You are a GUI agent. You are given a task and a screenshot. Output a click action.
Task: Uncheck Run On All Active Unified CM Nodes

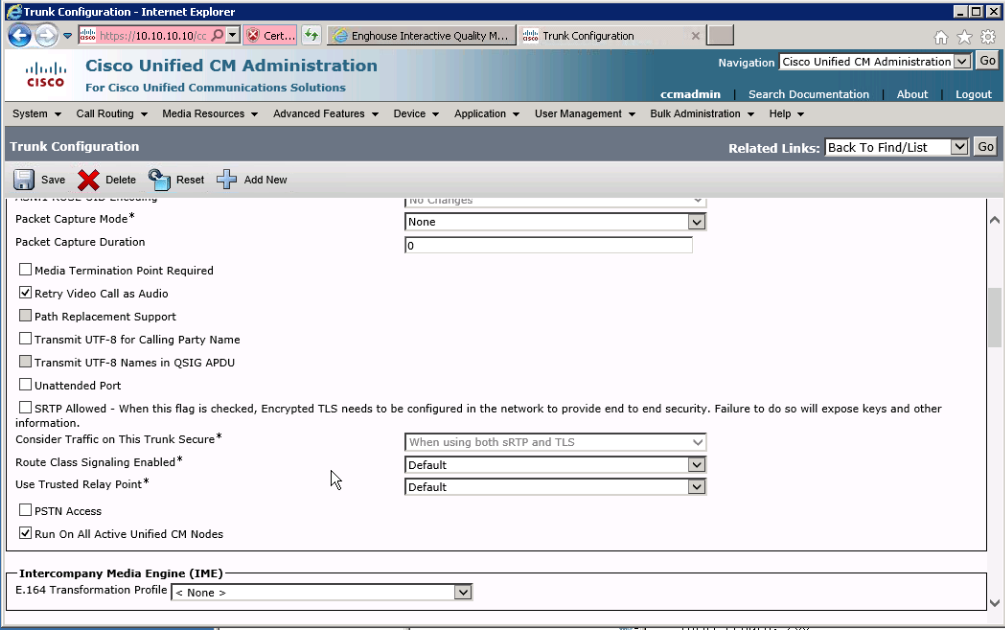[25, 533]
